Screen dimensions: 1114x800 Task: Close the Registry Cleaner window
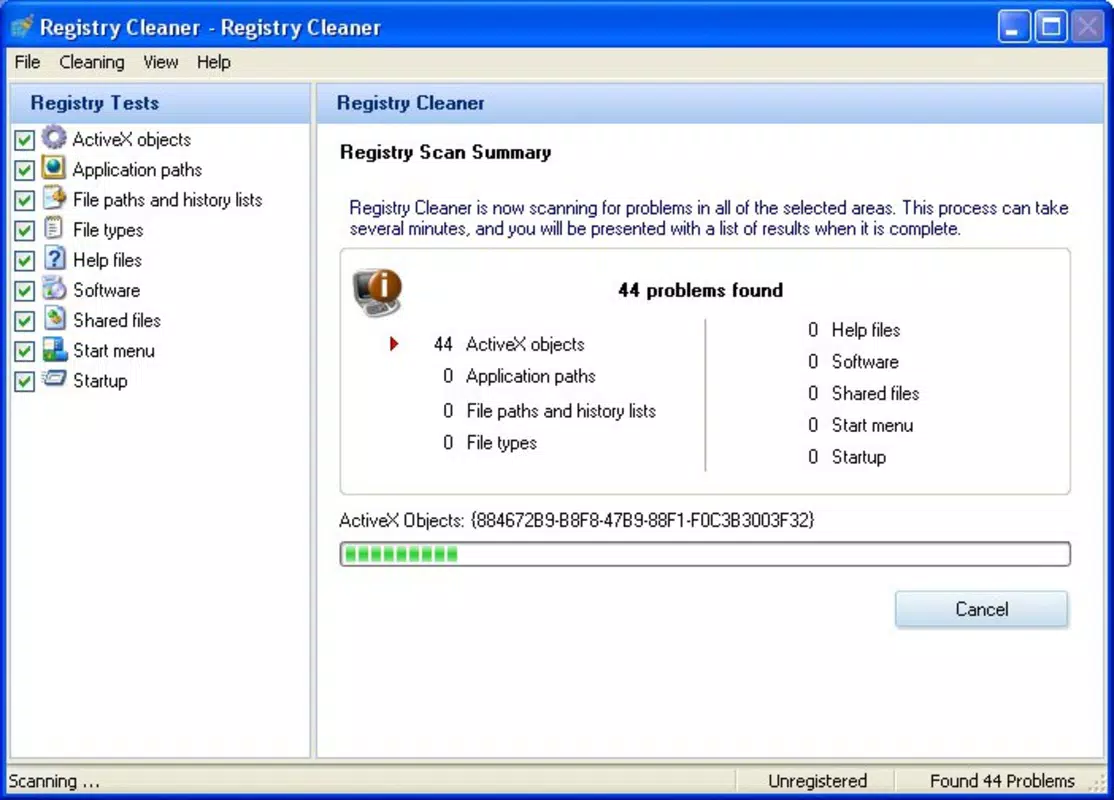pyautogui.click(x=1088, y=27)
